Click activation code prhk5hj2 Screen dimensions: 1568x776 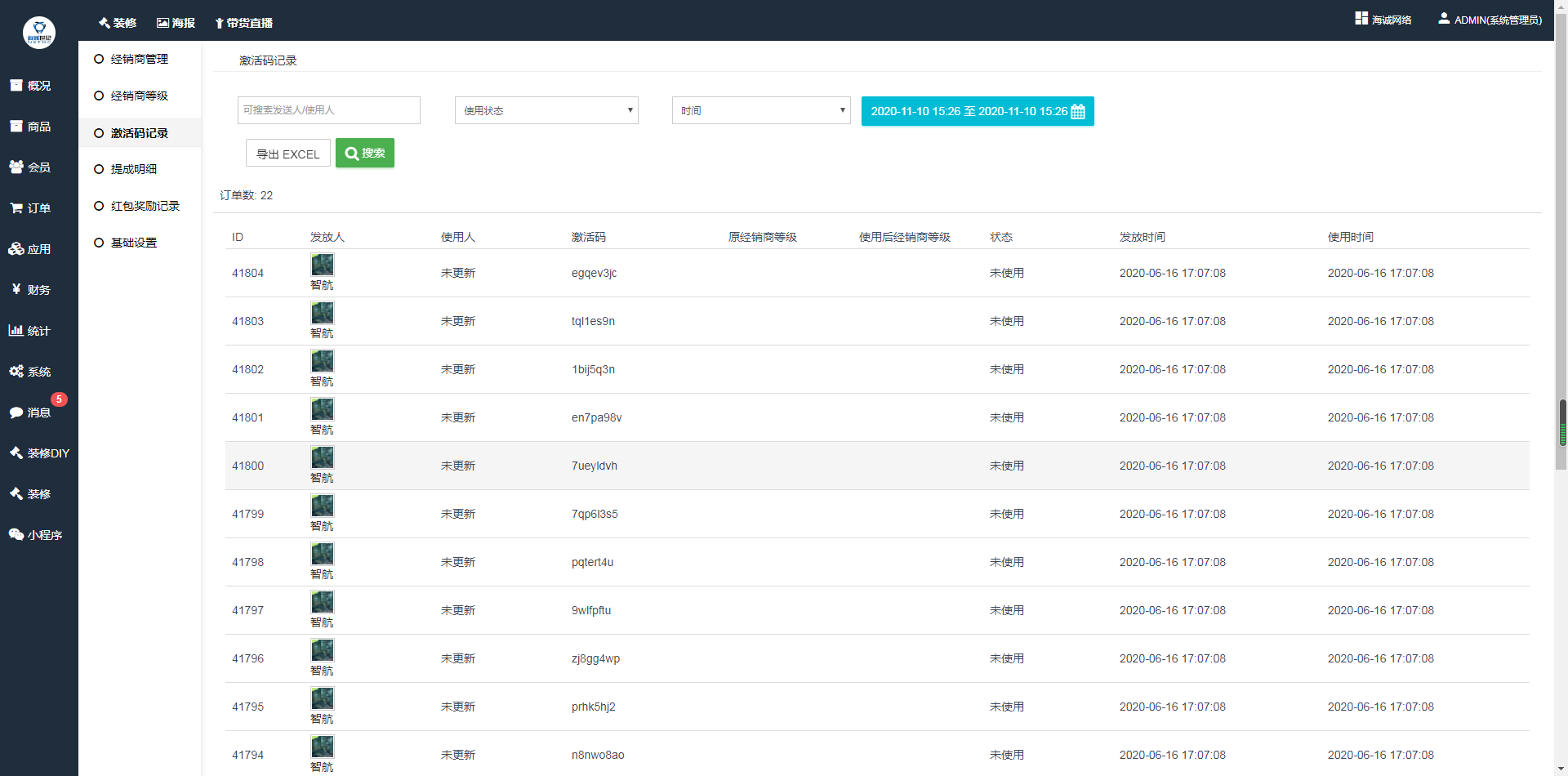pos(594,707)
